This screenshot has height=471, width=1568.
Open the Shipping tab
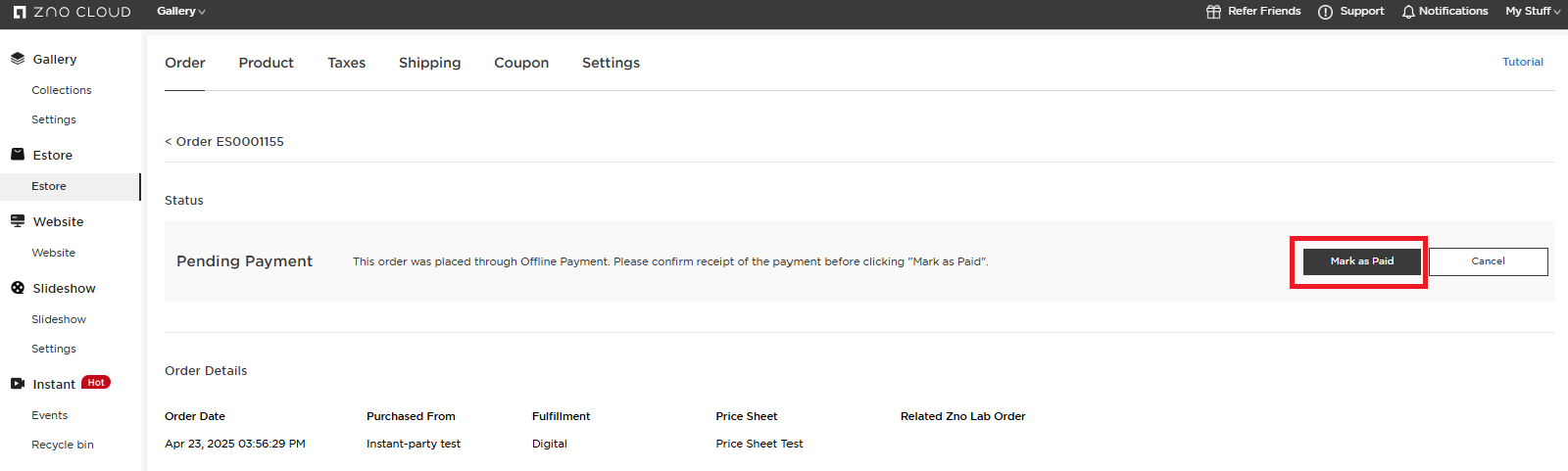click(x=429, y=63)
